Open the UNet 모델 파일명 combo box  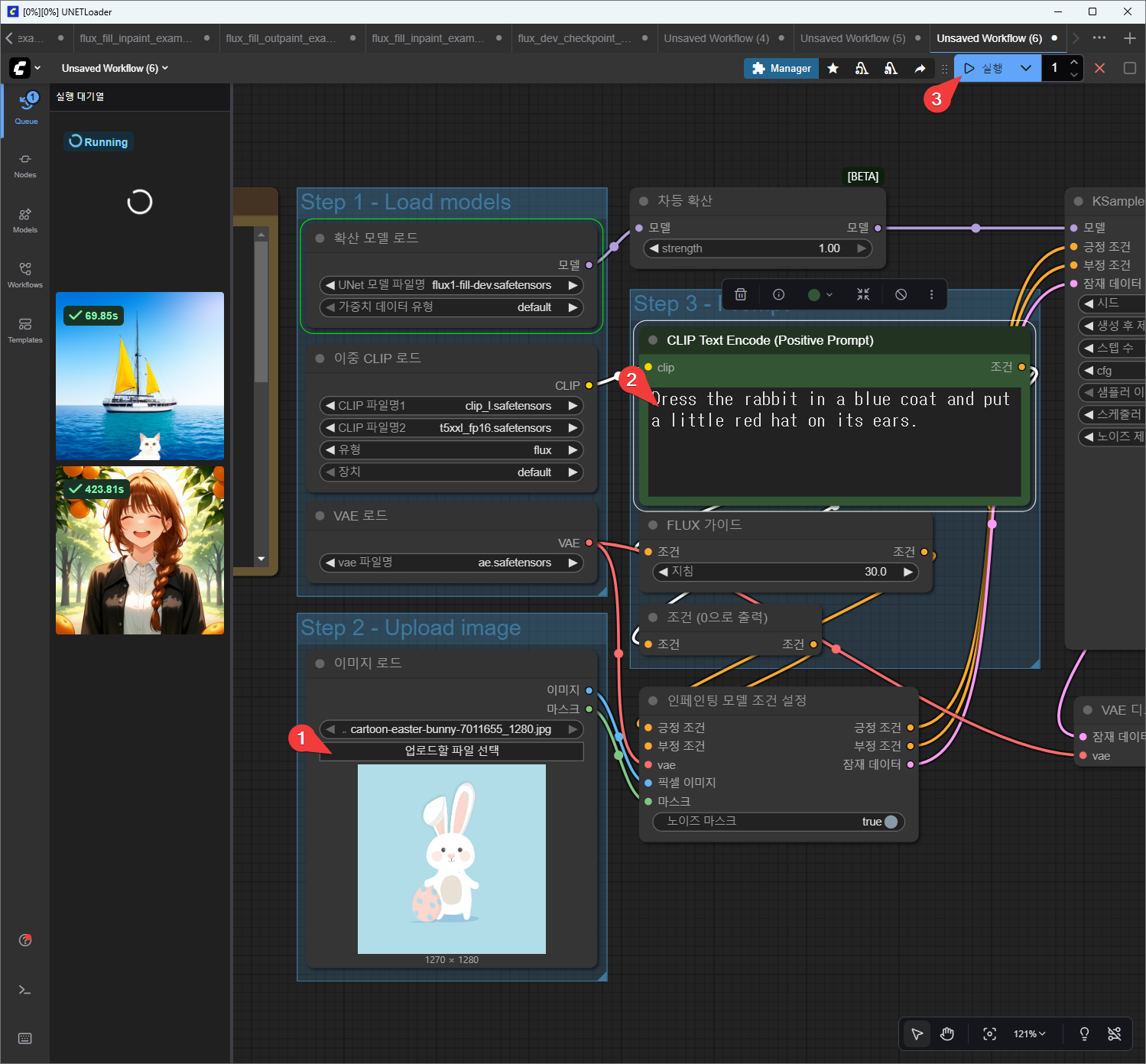[451, 285]
